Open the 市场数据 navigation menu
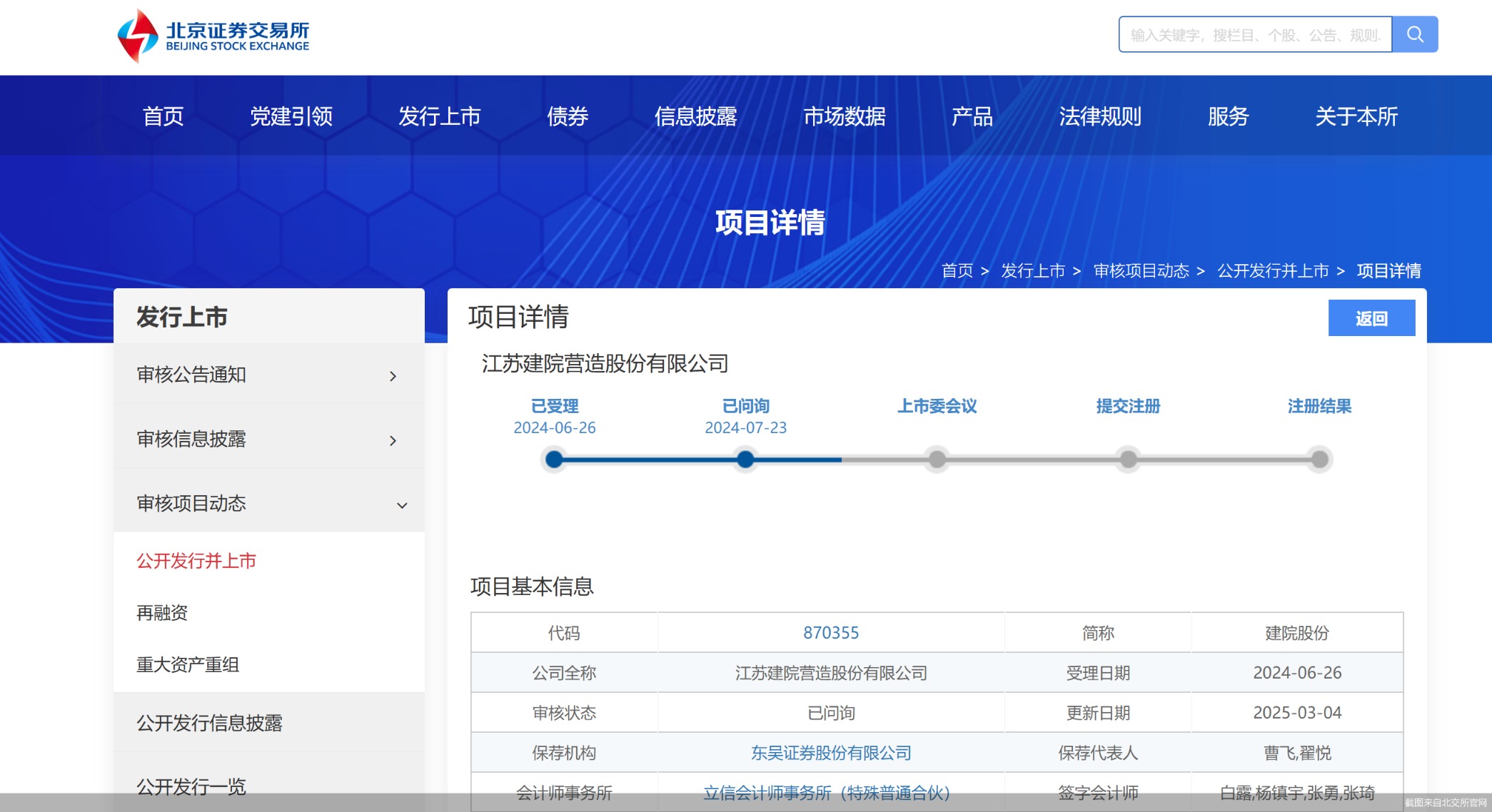Image resolution: width=1492 pixels, height=812 pixels. pos(845,116)
